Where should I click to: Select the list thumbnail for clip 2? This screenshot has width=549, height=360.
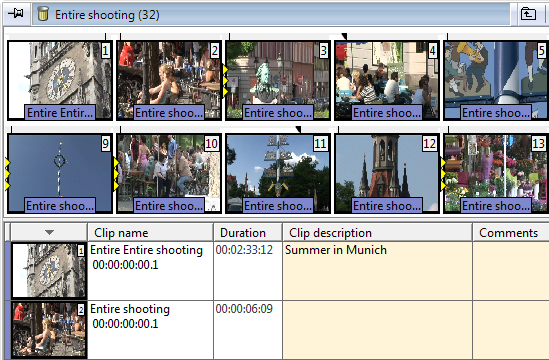[x=49, y=330]
